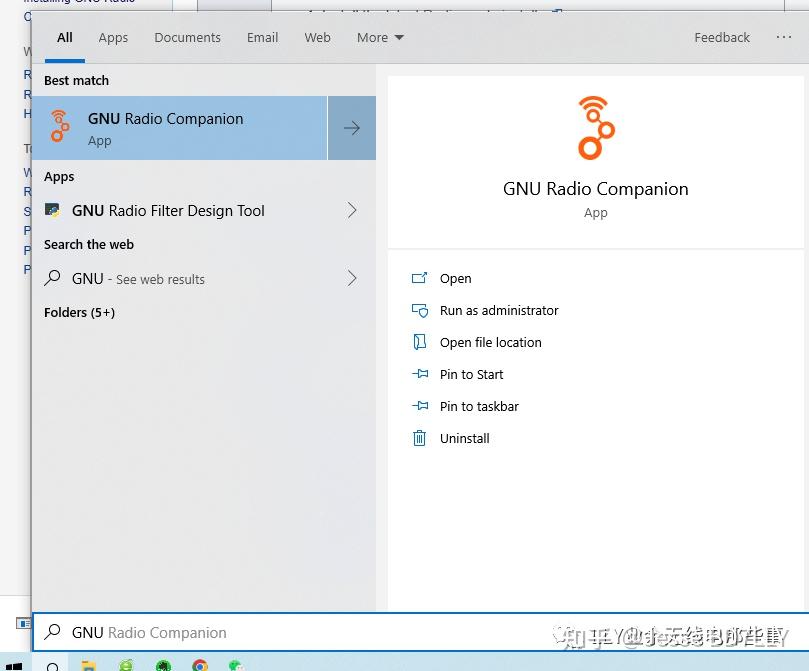The height and width of the screenshot is (671, 809).
Task: Click the Open file location icon
Action: [x=420, y=342]
